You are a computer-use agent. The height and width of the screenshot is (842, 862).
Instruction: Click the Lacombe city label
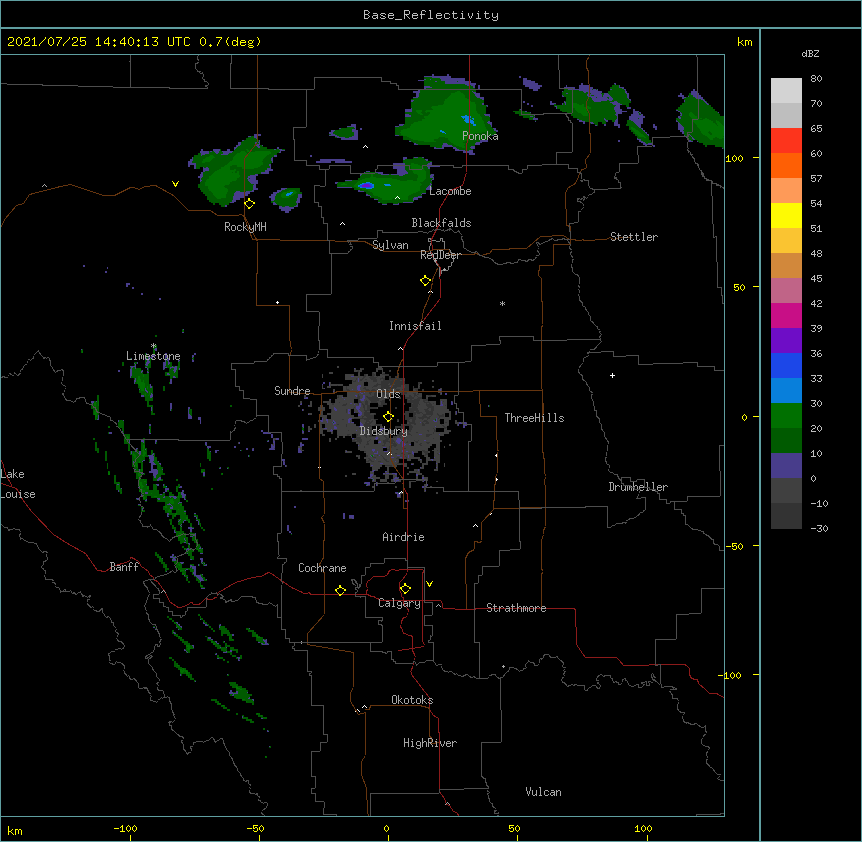[x=450, y=191]
